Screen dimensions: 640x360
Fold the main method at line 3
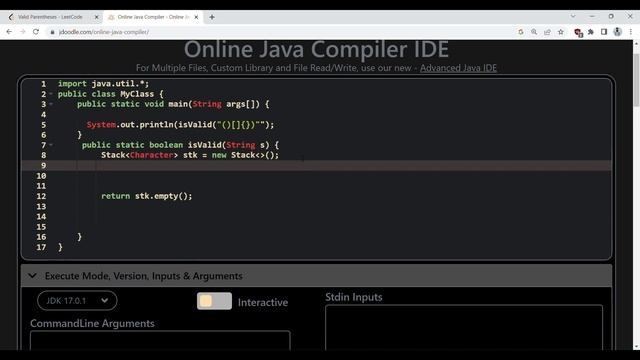tap(51, 104)
